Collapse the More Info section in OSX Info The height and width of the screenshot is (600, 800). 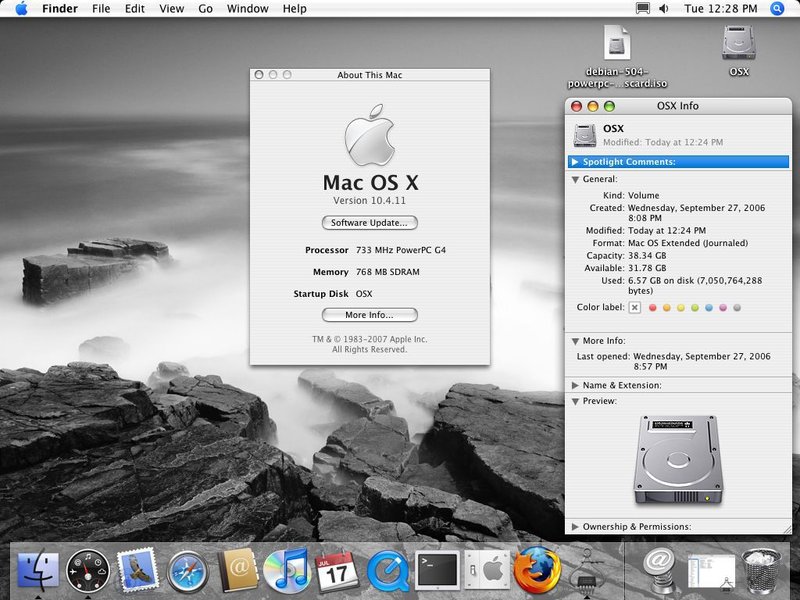576,341
